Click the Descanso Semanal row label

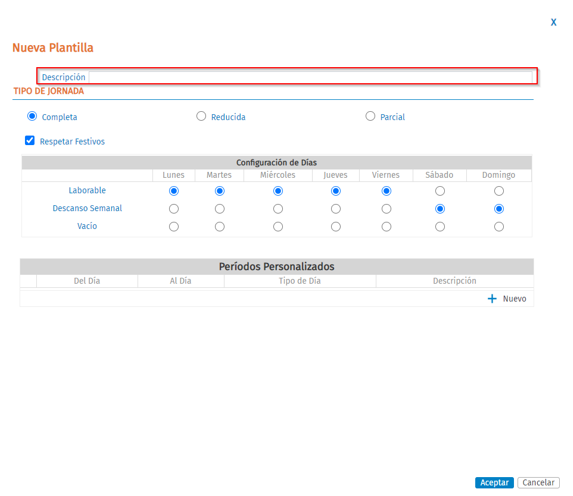(87, 208)
